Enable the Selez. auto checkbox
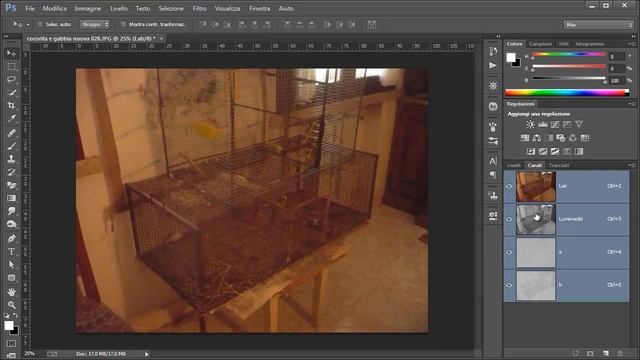 pyautogui.click(x=40, y=24)
